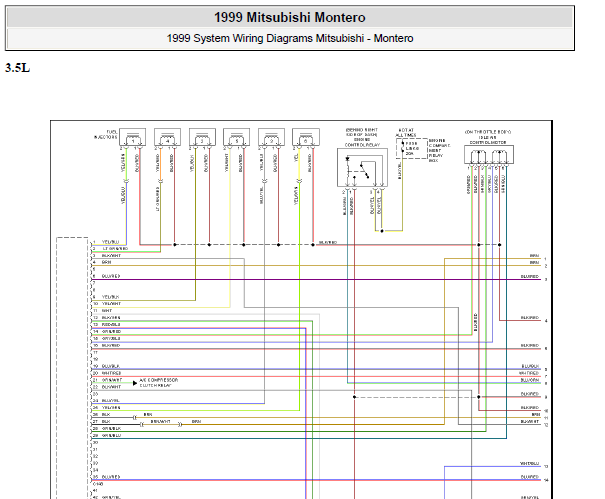Click connector pin 9 'YEL/BLK' label

point(110,297)
